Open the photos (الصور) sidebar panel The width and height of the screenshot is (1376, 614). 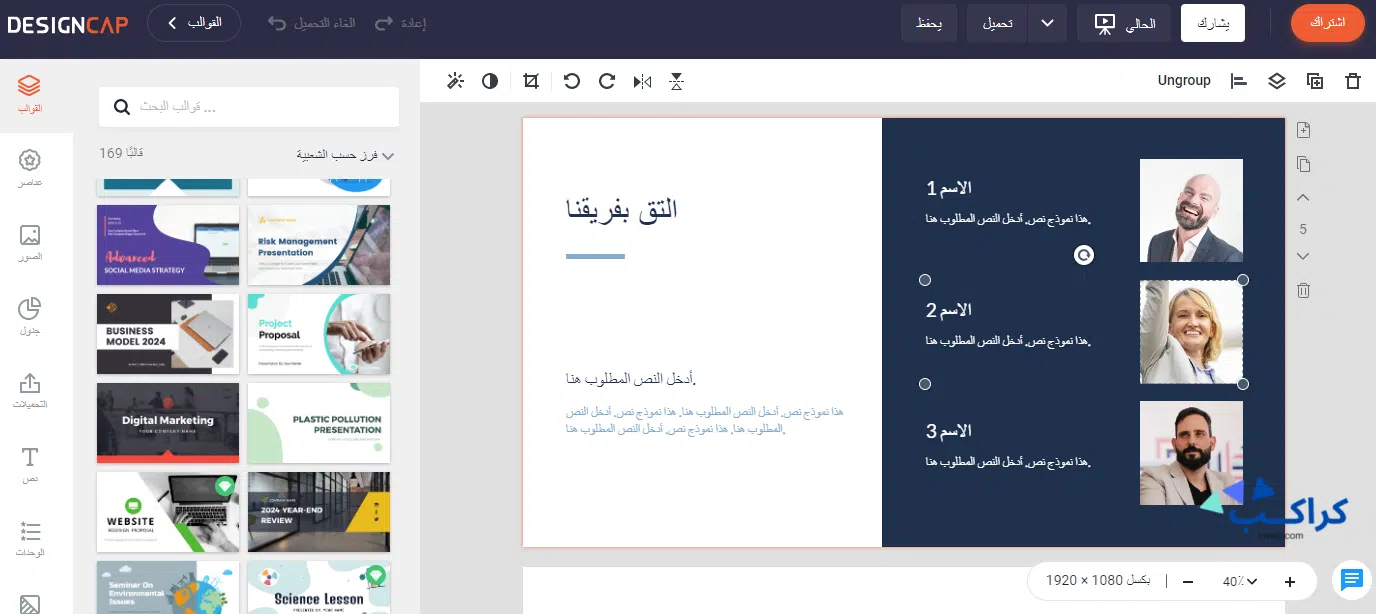(30, 242)
